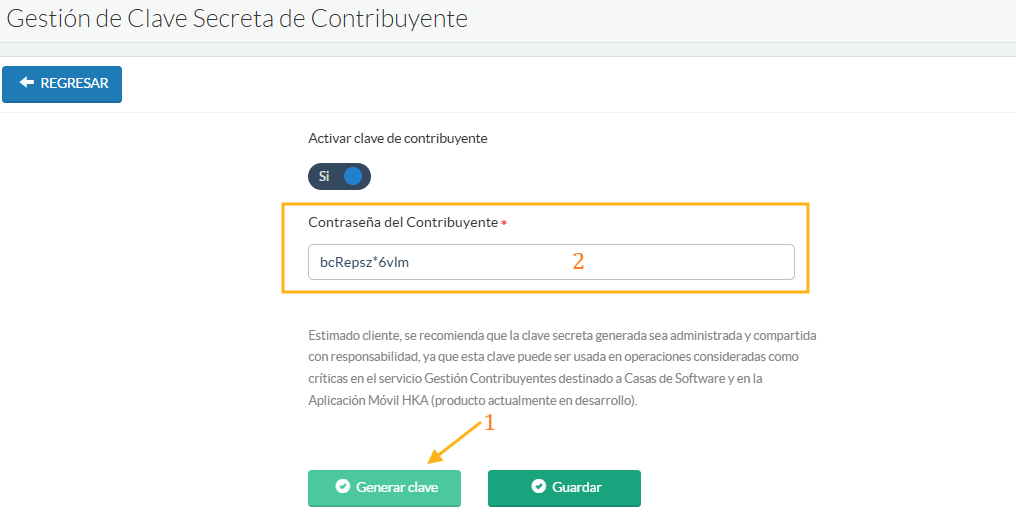Save with the Guardar button
The width and height of the screenshot is (1016, 516).
click(x=564, y=488)
